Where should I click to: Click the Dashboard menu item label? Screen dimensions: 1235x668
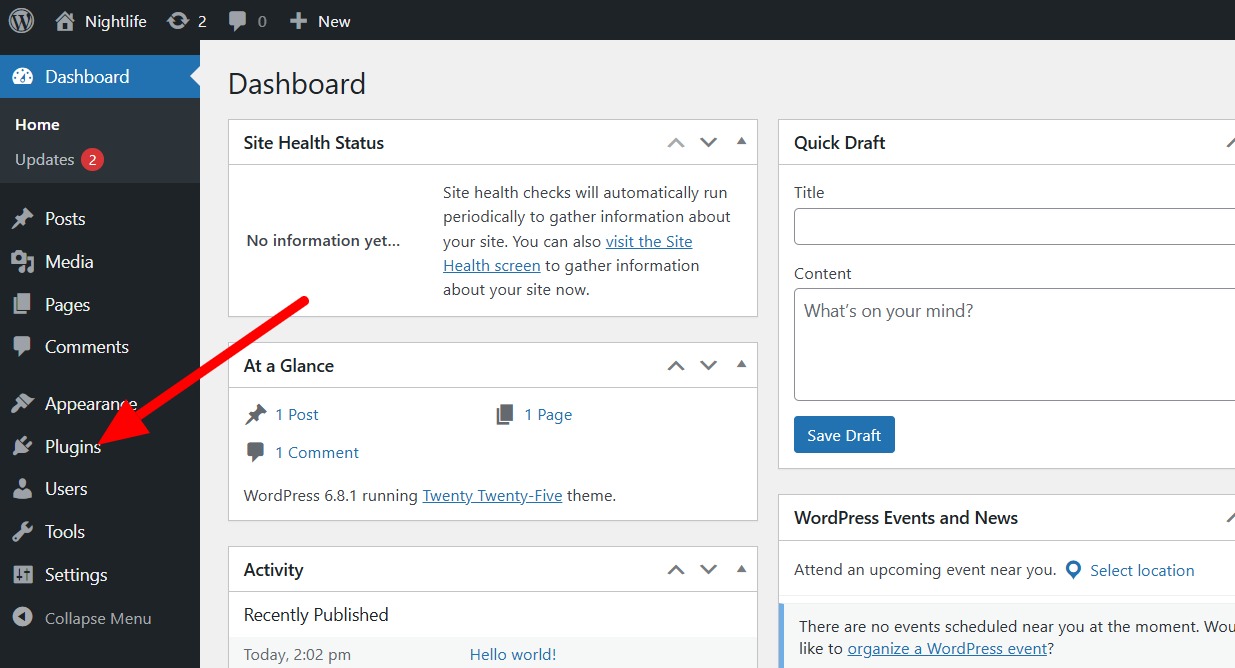coord(87,77)
